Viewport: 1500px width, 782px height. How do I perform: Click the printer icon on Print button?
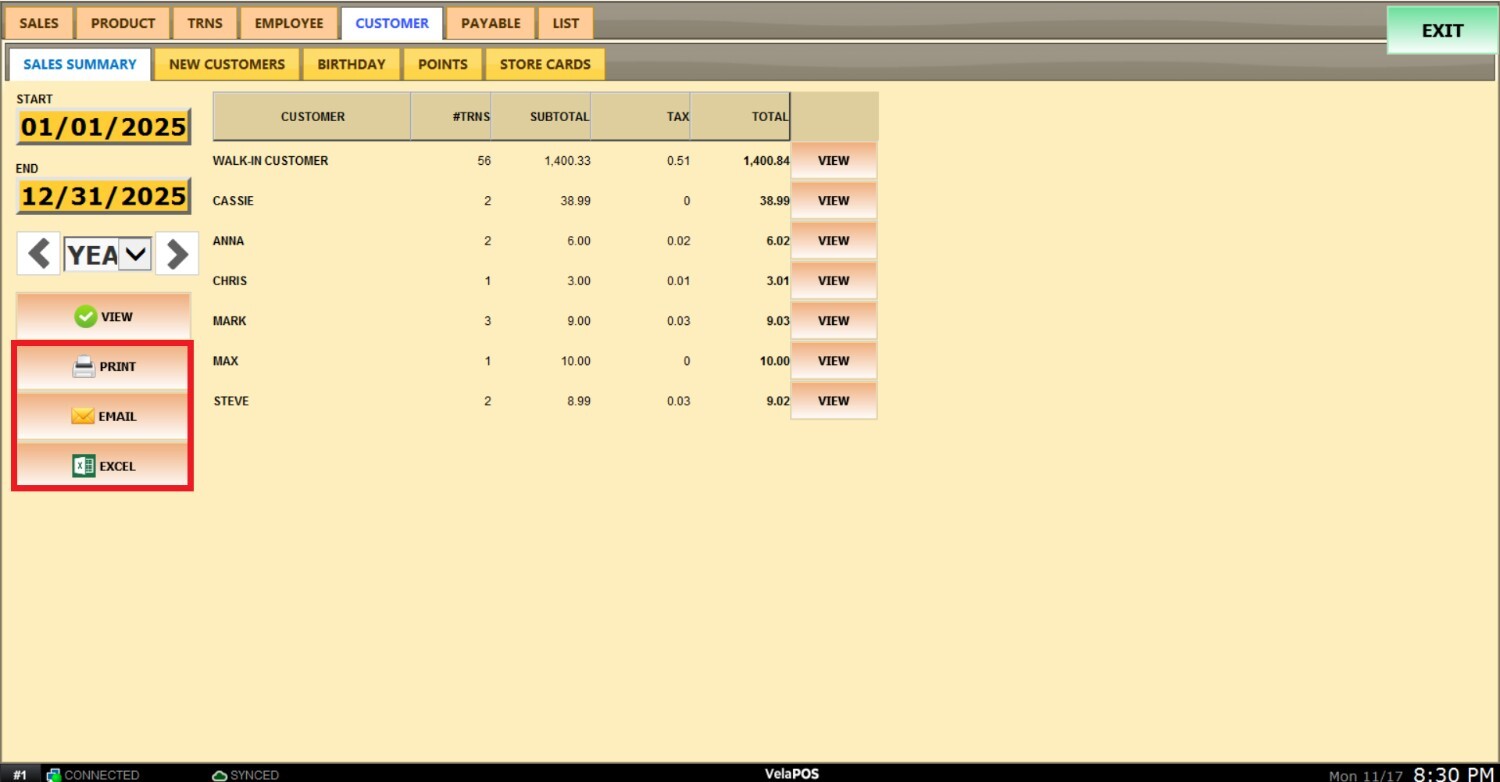(x=84, y=367)
